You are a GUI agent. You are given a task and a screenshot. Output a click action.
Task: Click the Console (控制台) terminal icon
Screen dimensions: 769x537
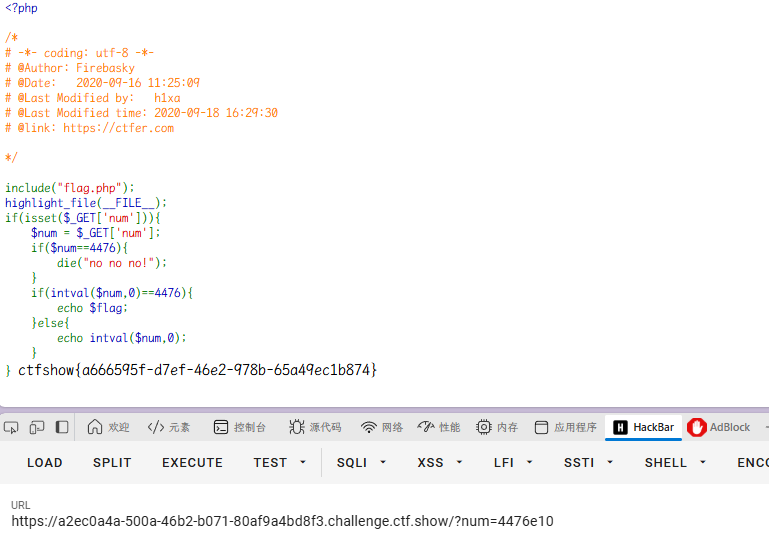tap(221, 427)
